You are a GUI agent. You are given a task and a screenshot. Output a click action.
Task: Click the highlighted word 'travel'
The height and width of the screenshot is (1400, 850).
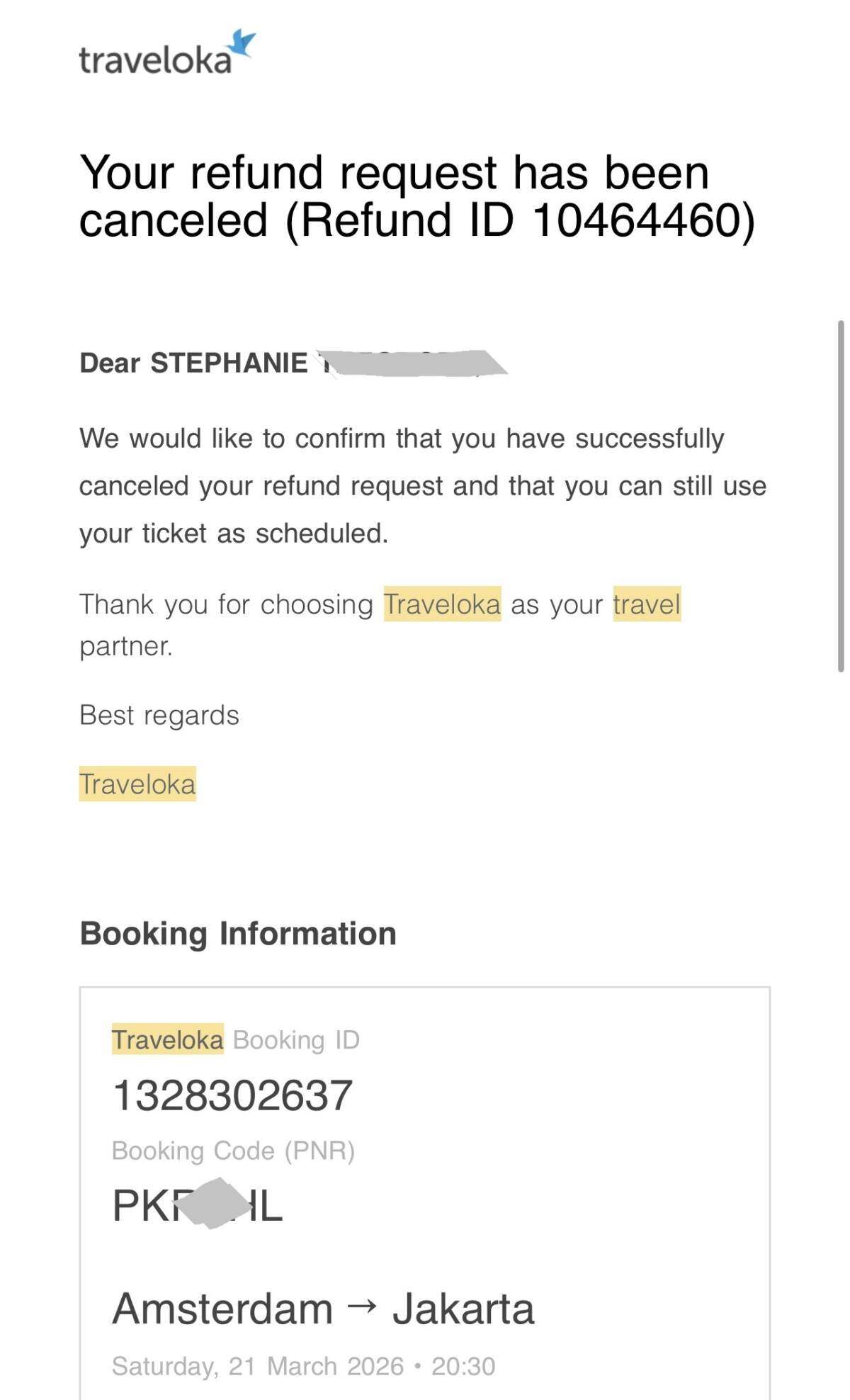tap(647, 604)
